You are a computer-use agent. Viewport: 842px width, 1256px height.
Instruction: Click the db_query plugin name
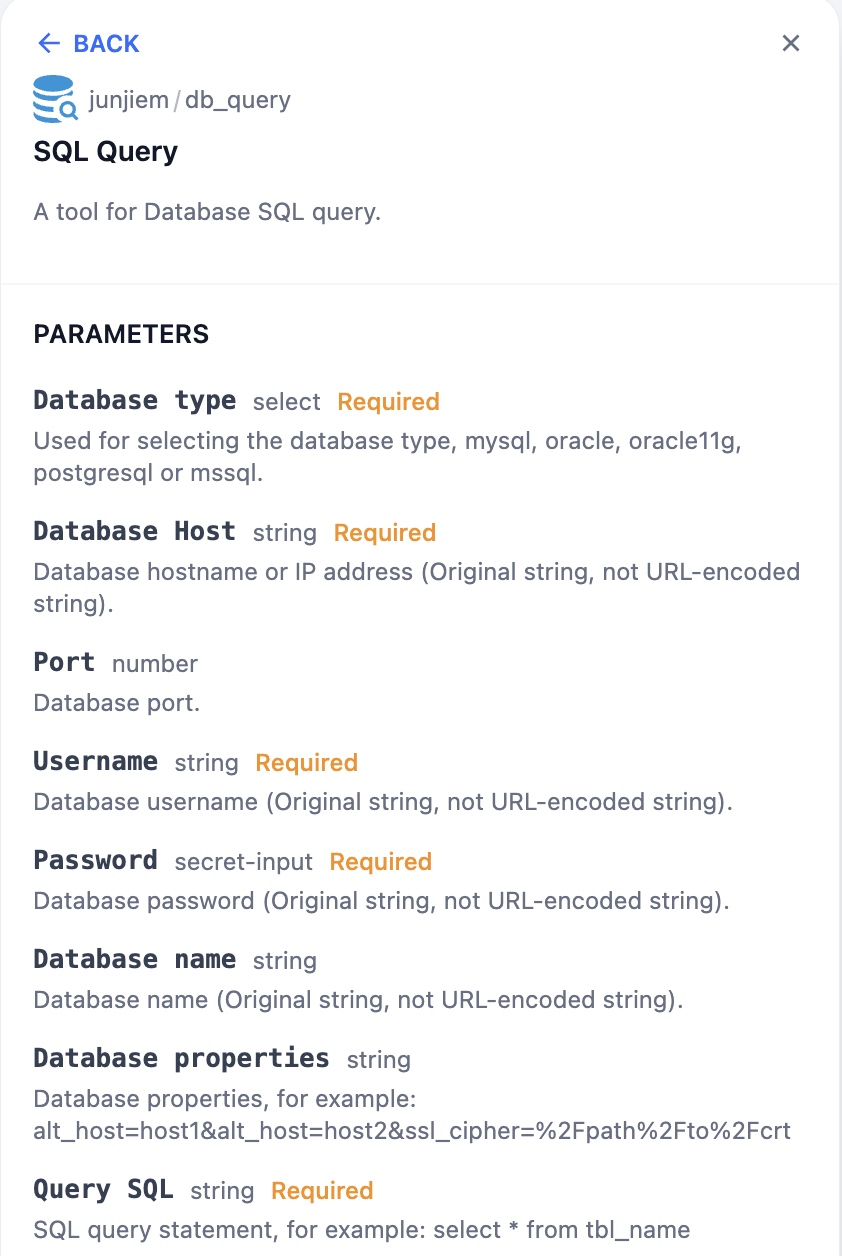pos(238,100)
